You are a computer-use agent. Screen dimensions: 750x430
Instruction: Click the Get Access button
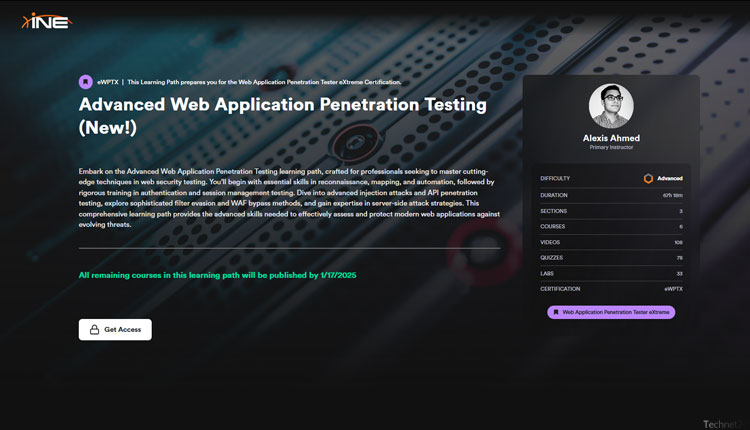tap(115, 330)
